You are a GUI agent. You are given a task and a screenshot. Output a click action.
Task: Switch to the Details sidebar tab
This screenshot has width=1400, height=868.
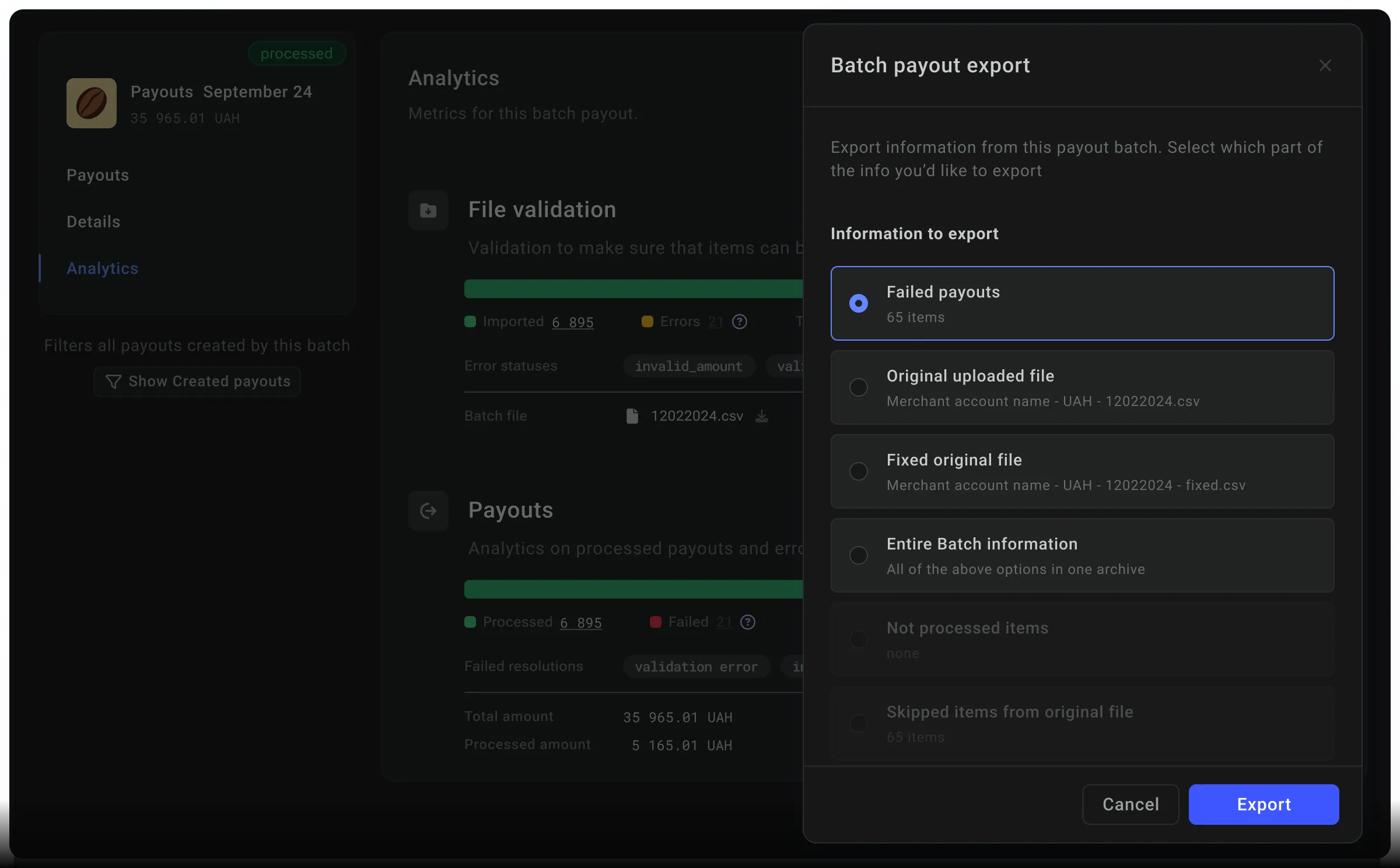tap(93, 222)
